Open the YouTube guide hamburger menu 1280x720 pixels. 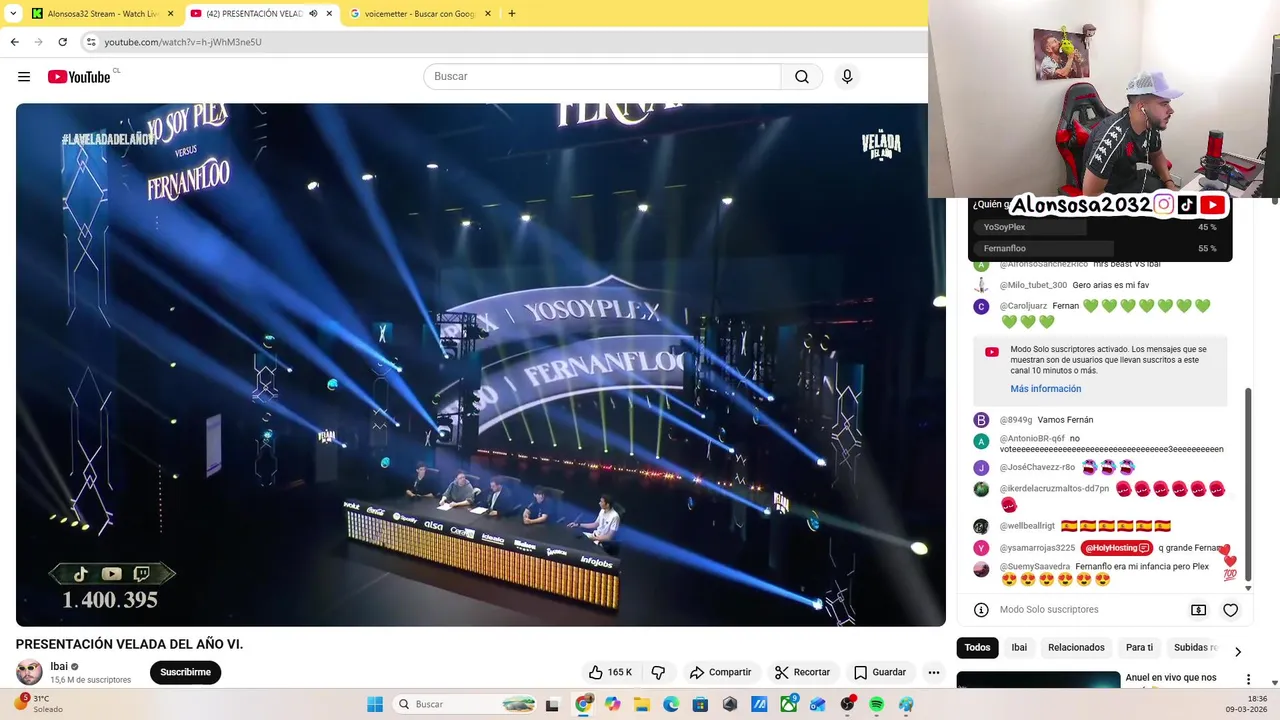pyautogui.click(x=24, y=77)
